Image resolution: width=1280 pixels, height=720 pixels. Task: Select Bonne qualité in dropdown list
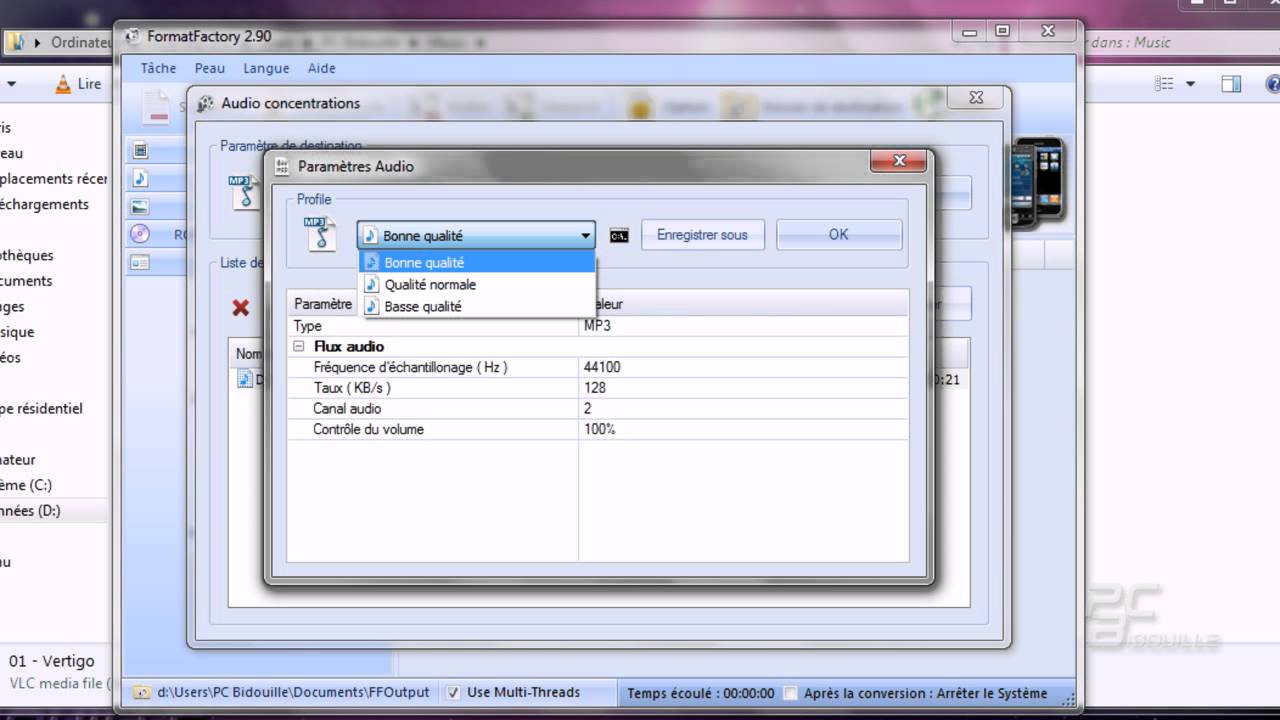pyautogui.click(x=477, y=262)
